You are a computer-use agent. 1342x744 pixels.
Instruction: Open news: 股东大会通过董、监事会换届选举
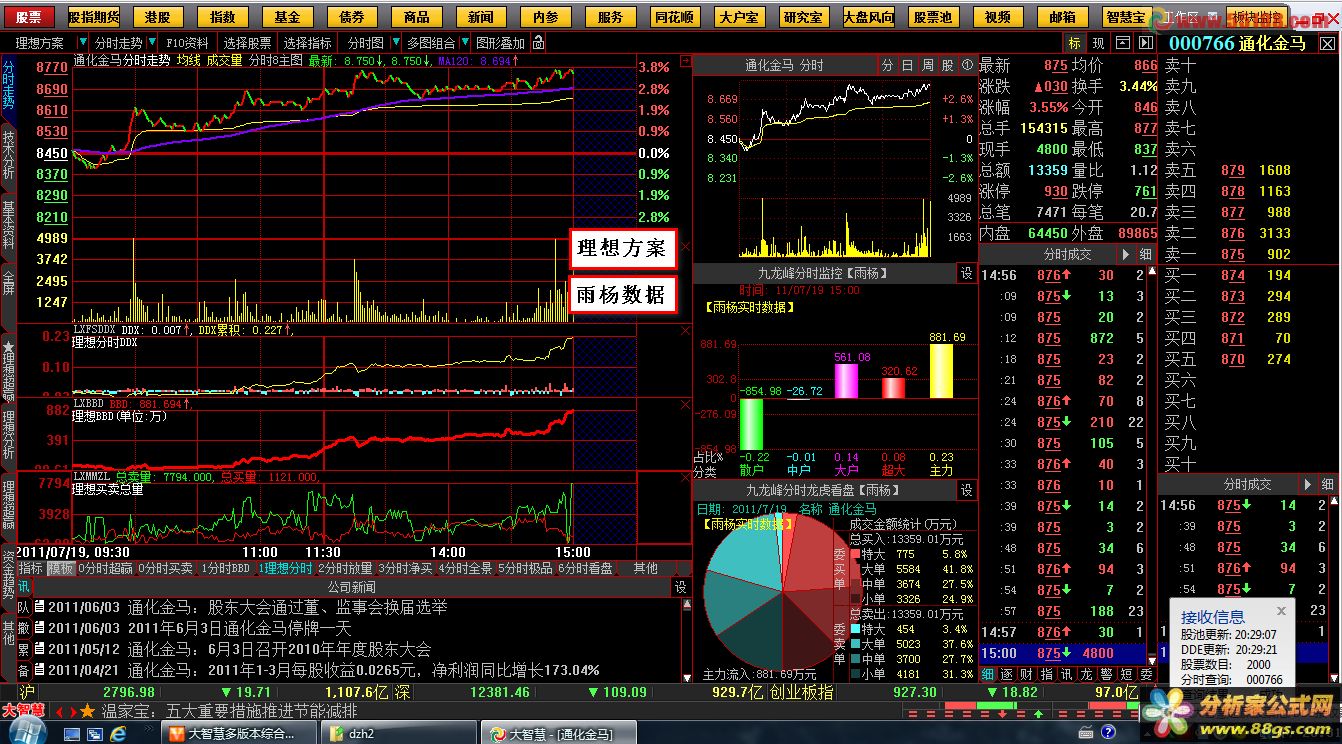(327, 607)
